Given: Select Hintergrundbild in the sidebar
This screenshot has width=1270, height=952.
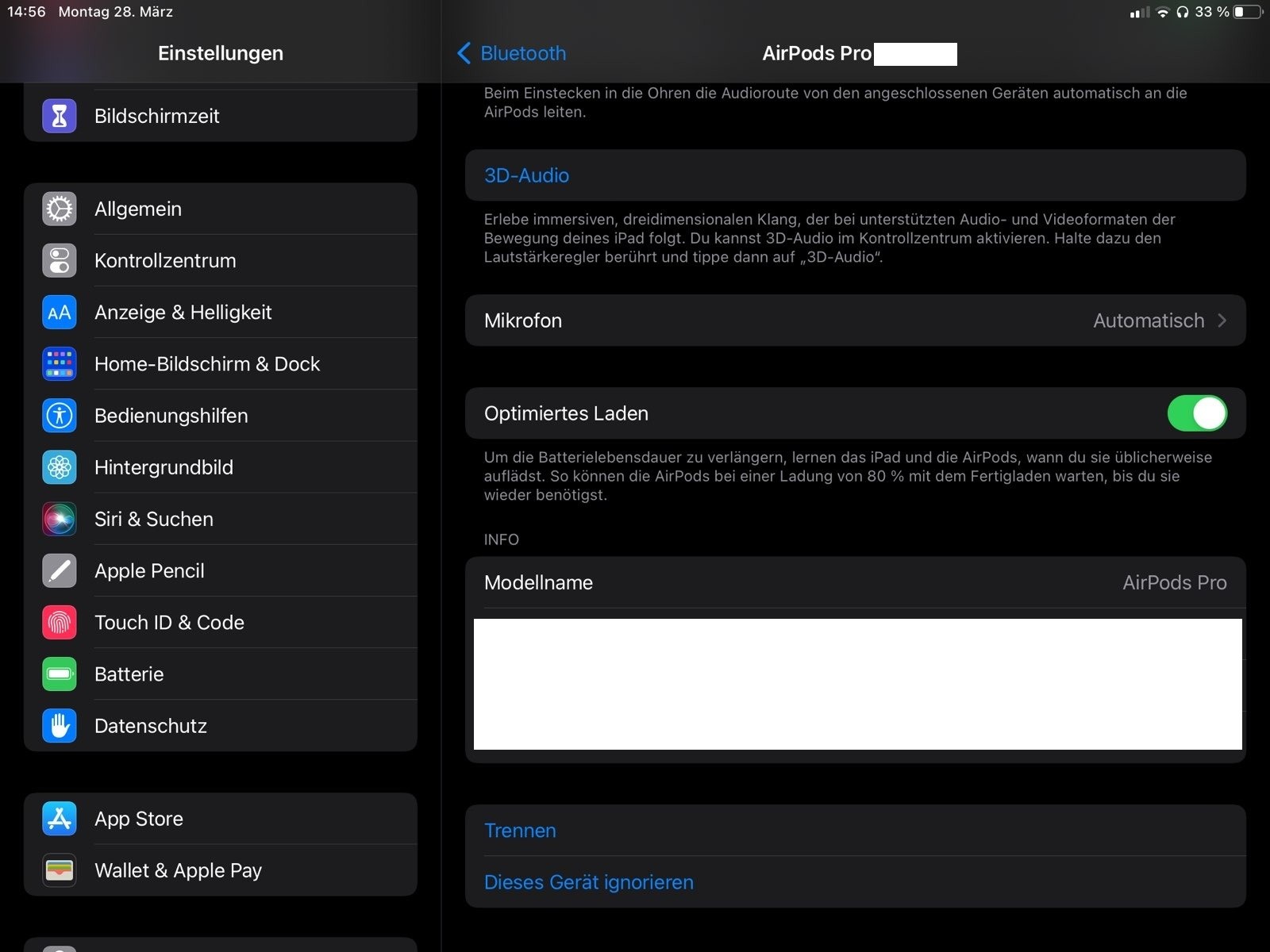Looking at the screenshot, I should [164, 467].
